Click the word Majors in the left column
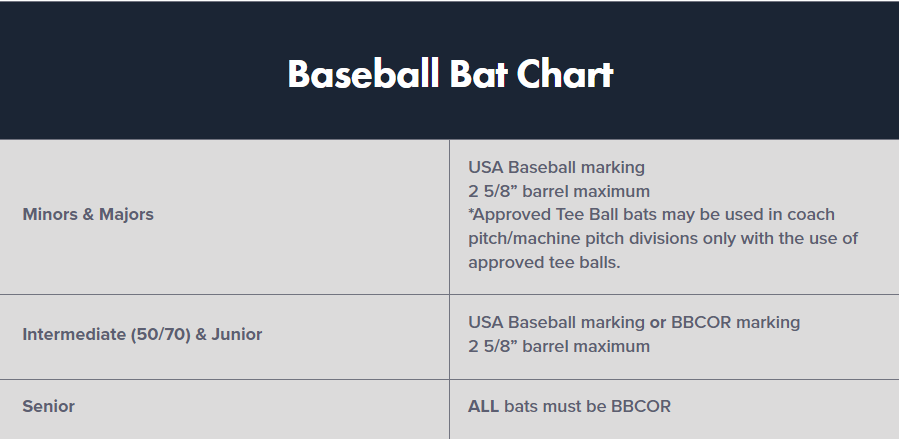 (x=126, y=214)
